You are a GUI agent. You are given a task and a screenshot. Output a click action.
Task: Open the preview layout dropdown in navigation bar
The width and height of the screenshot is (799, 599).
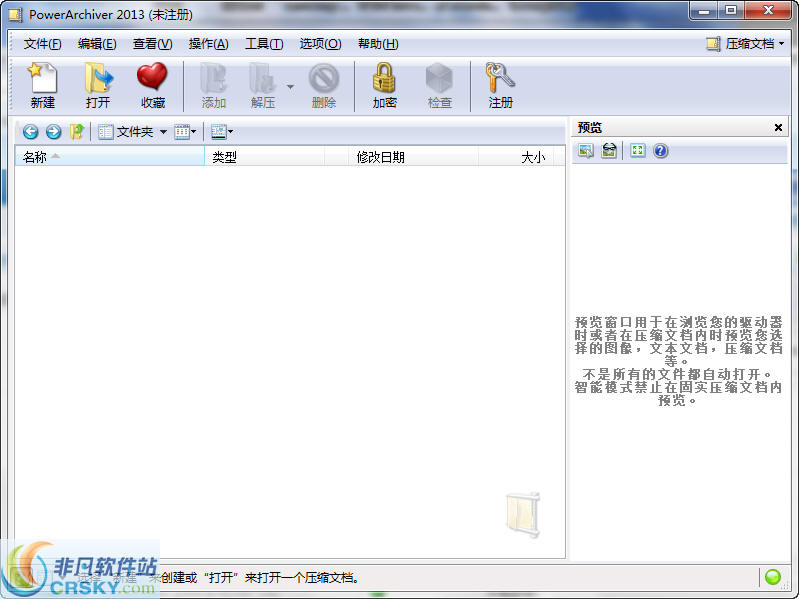coord(222,132)
